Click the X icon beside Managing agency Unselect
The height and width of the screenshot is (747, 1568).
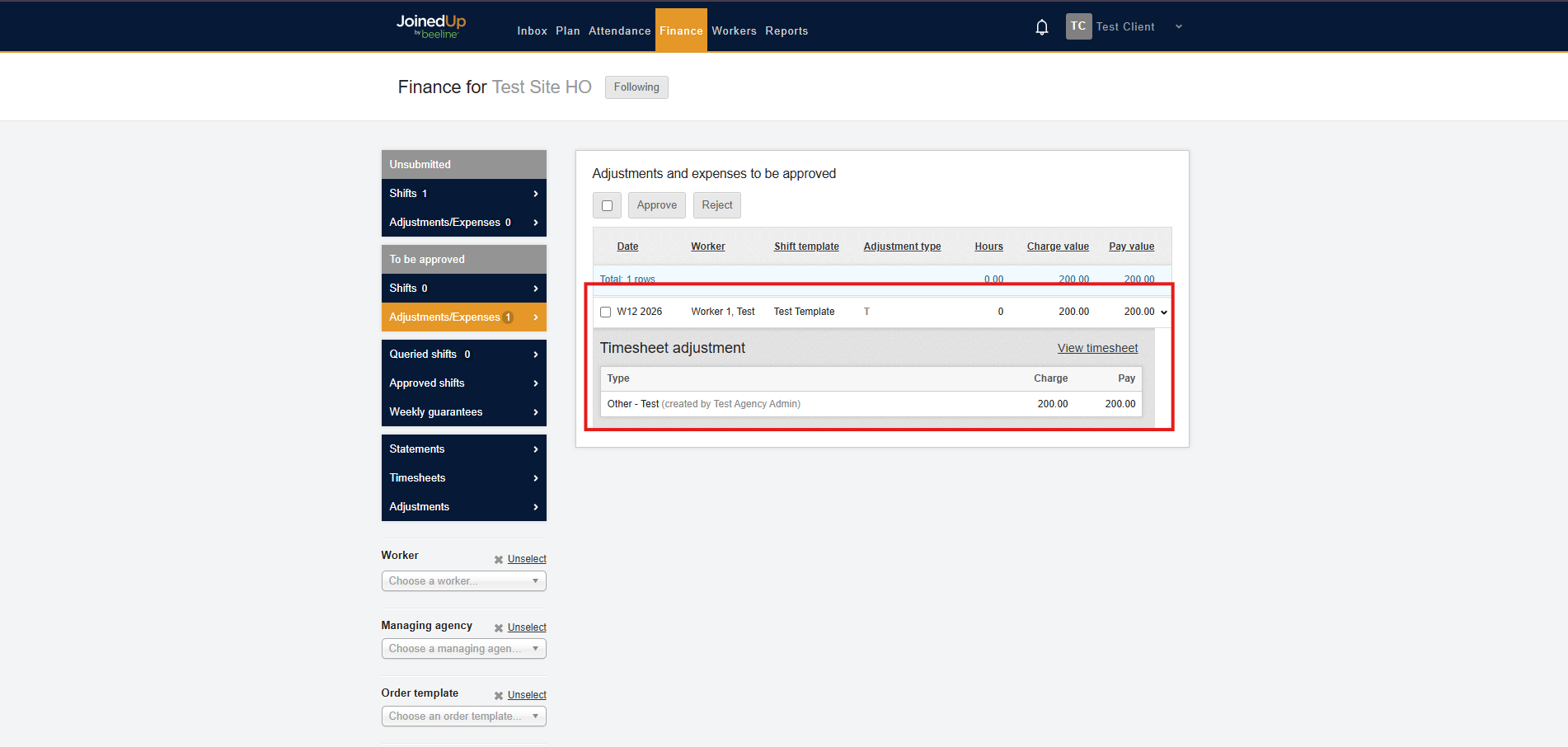click(499, 628)
